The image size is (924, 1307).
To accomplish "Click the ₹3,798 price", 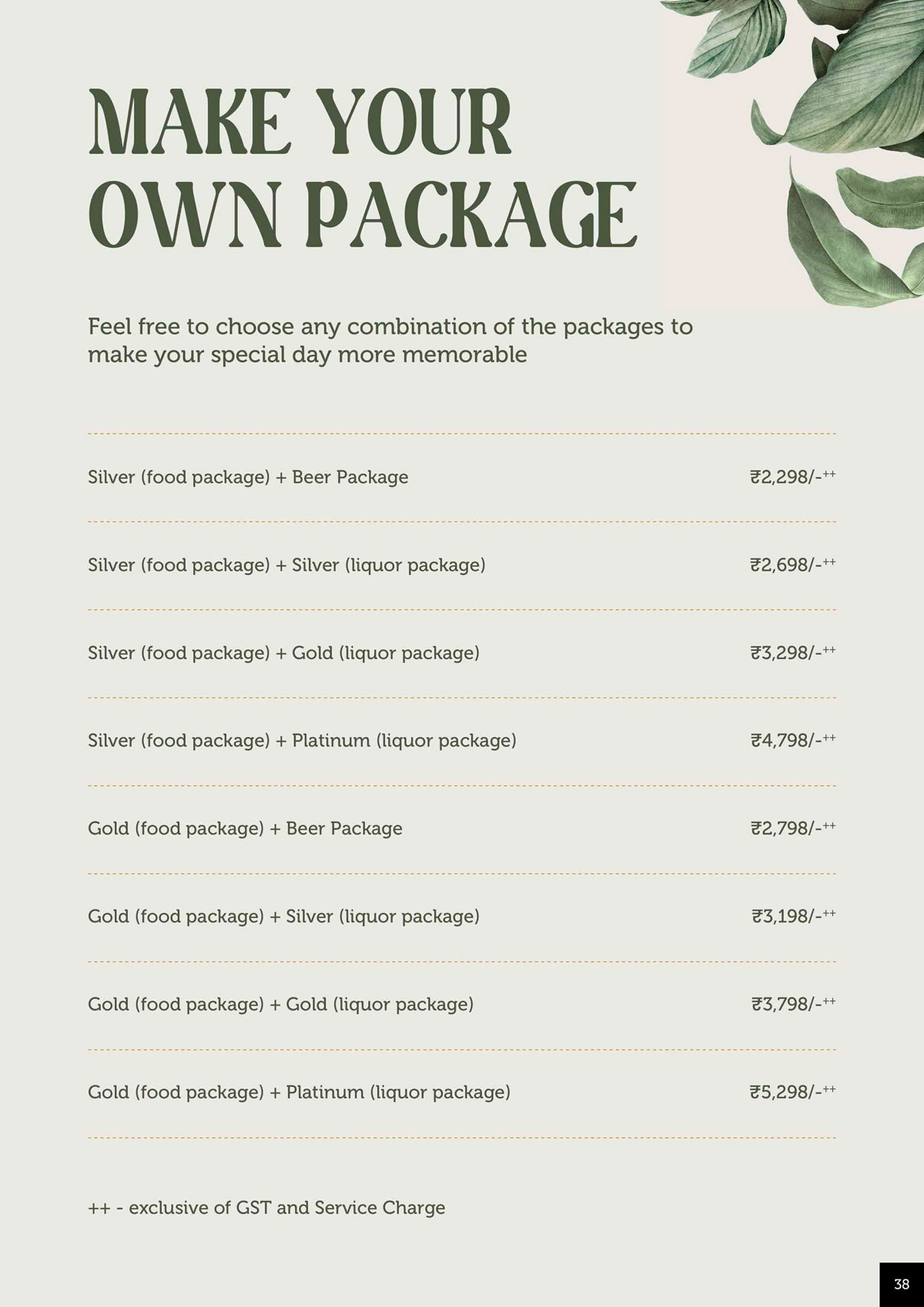I will pos(793,1004).
